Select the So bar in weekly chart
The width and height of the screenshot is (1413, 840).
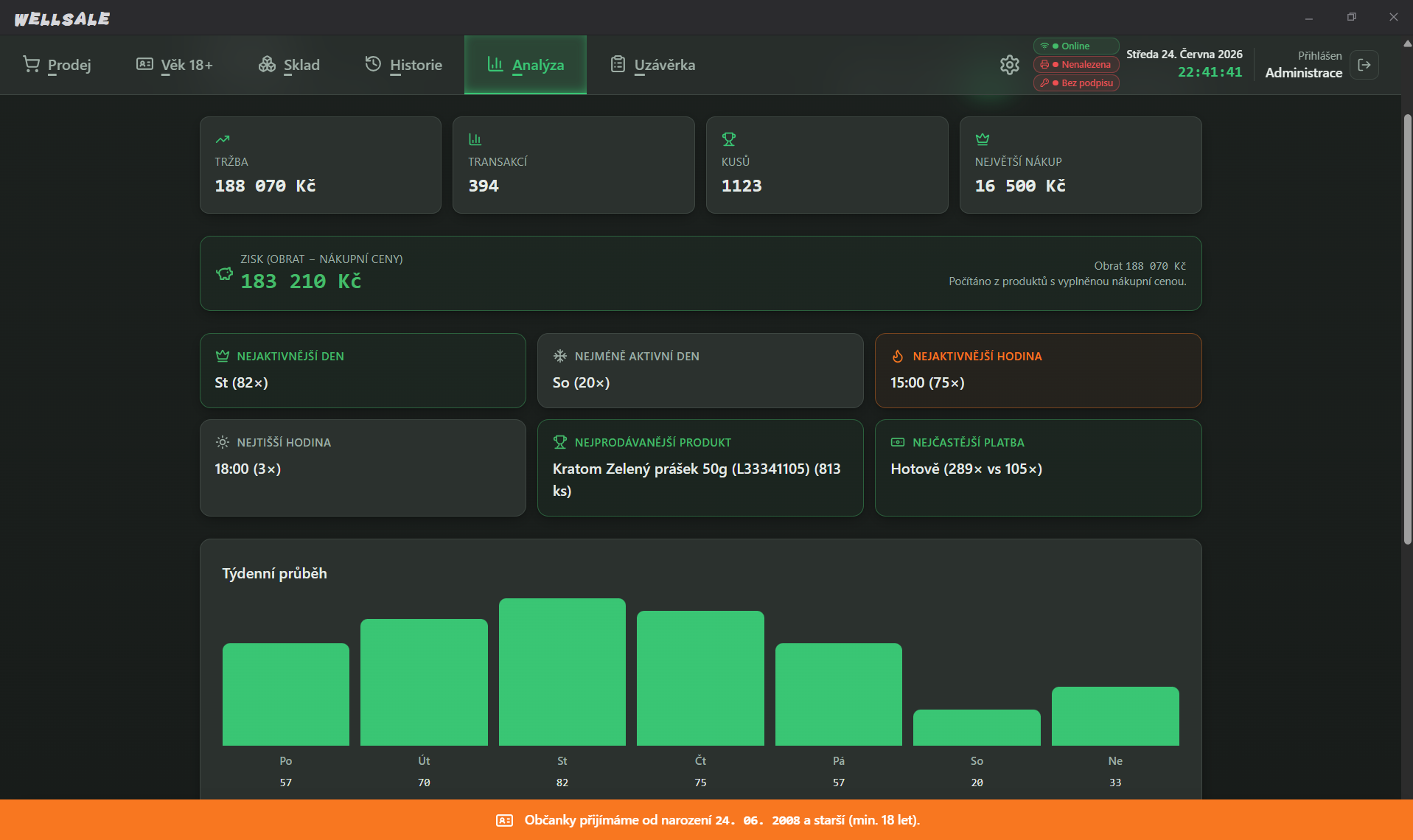[977, 727]
